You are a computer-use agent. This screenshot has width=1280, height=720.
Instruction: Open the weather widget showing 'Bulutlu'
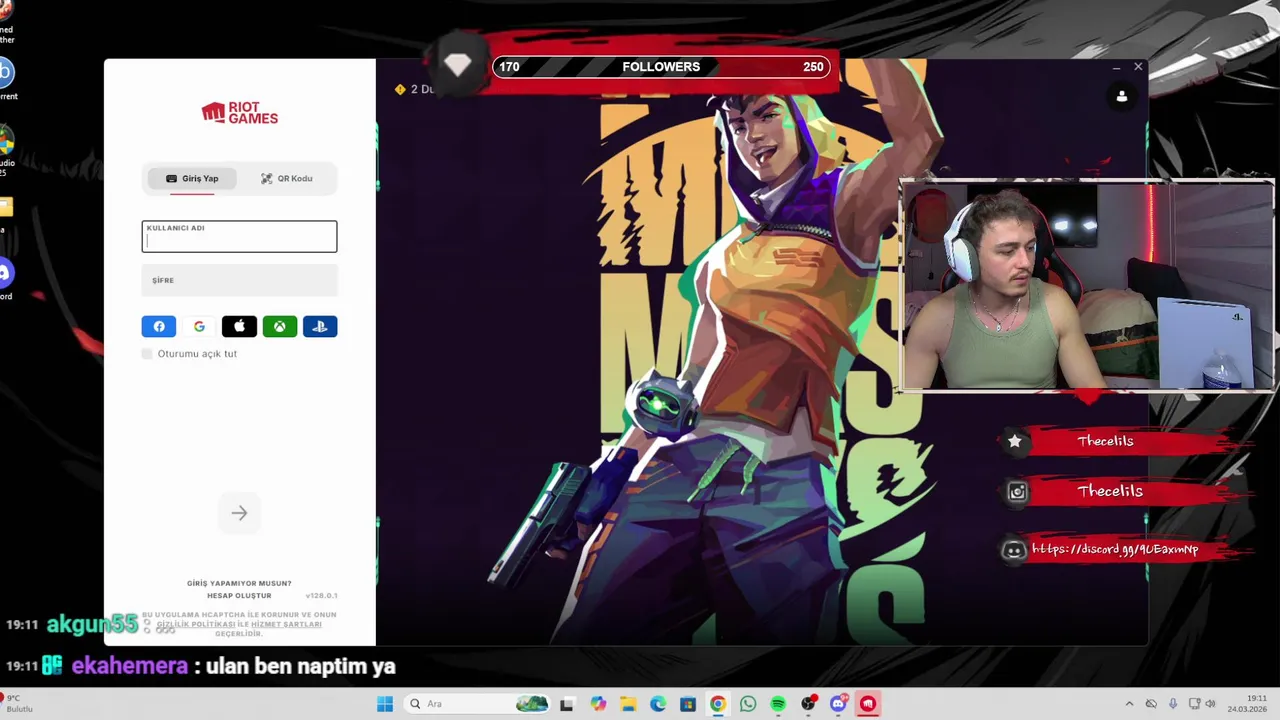coord(17,704)
